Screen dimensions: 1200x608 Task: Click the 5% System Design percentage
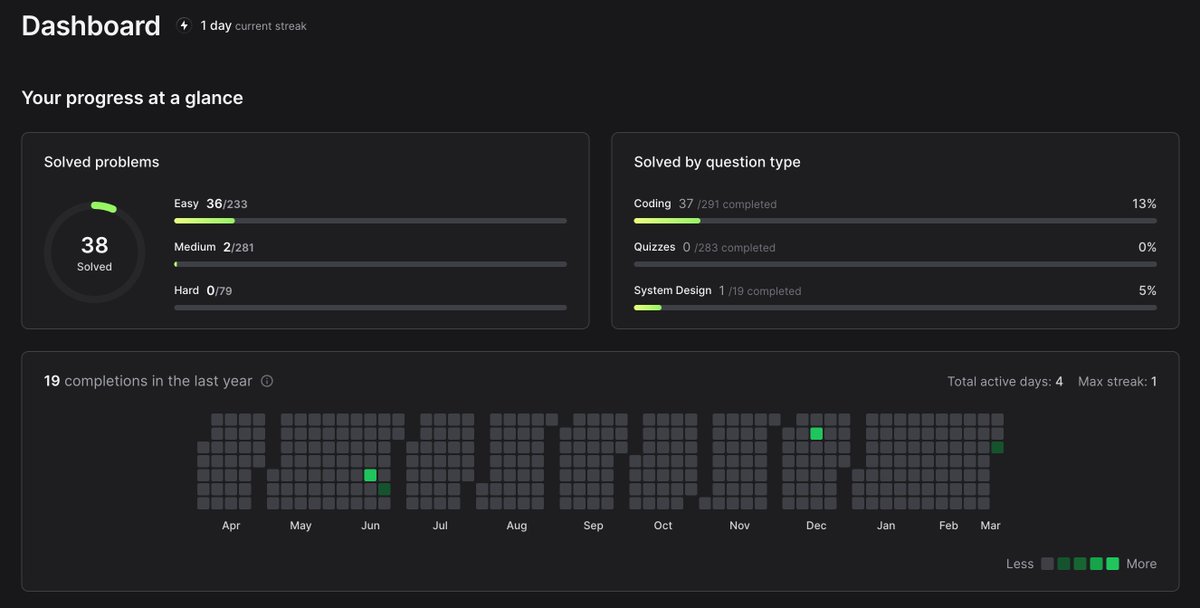(1147, 291)
